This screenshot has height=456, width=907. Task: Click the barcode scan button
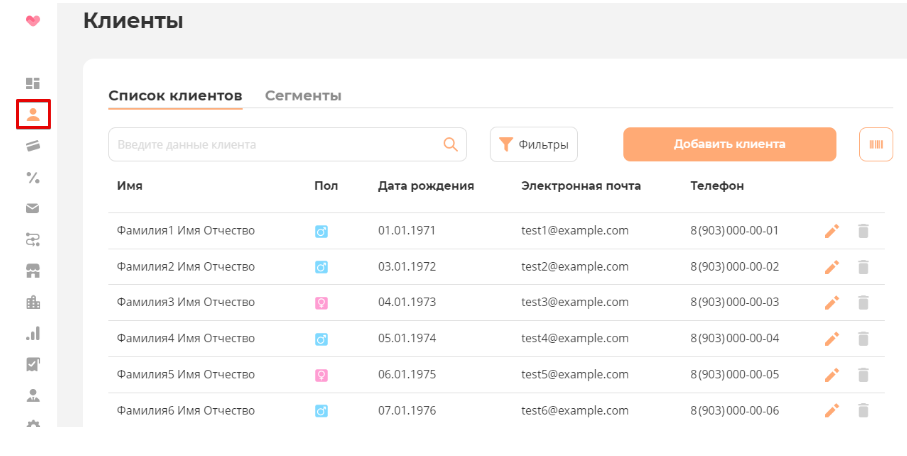876,144
